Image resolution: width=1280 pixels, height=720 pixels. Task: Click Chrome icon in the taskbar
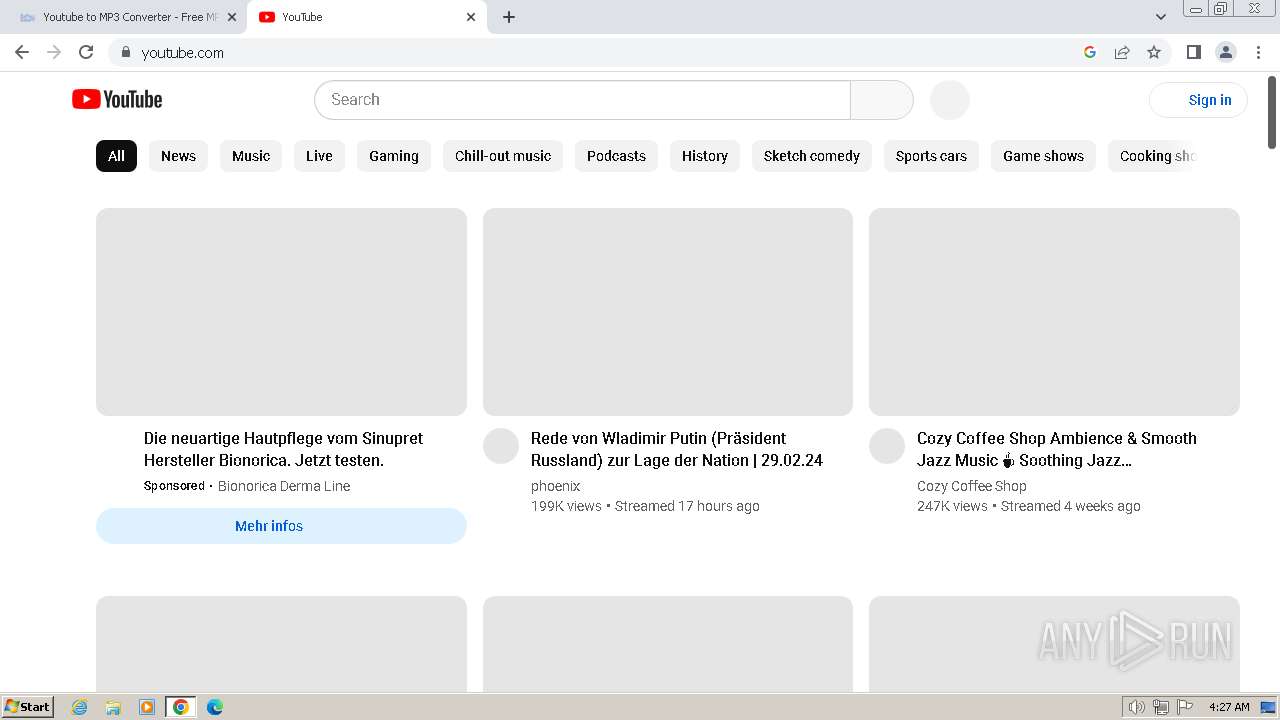(181, 707)
